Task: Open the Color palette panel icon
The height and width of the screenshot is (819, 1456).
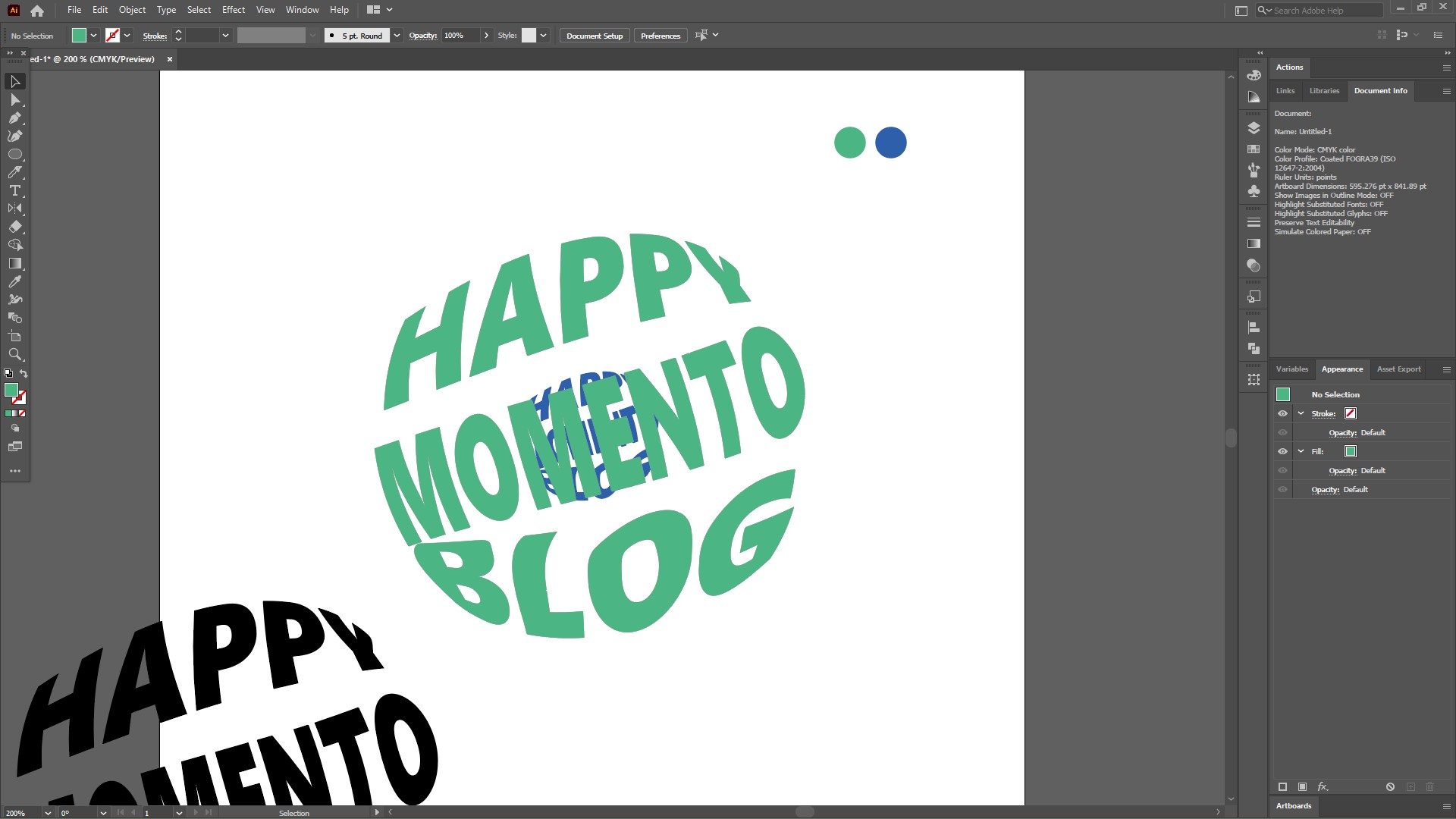Action: [1254, 75]
